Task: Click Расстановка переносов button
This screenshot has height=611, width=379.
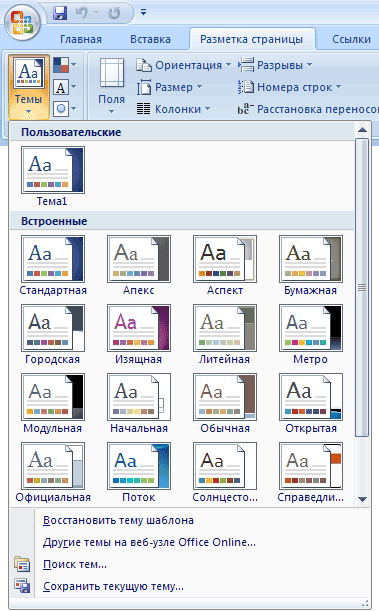Action: pos(308,109)
